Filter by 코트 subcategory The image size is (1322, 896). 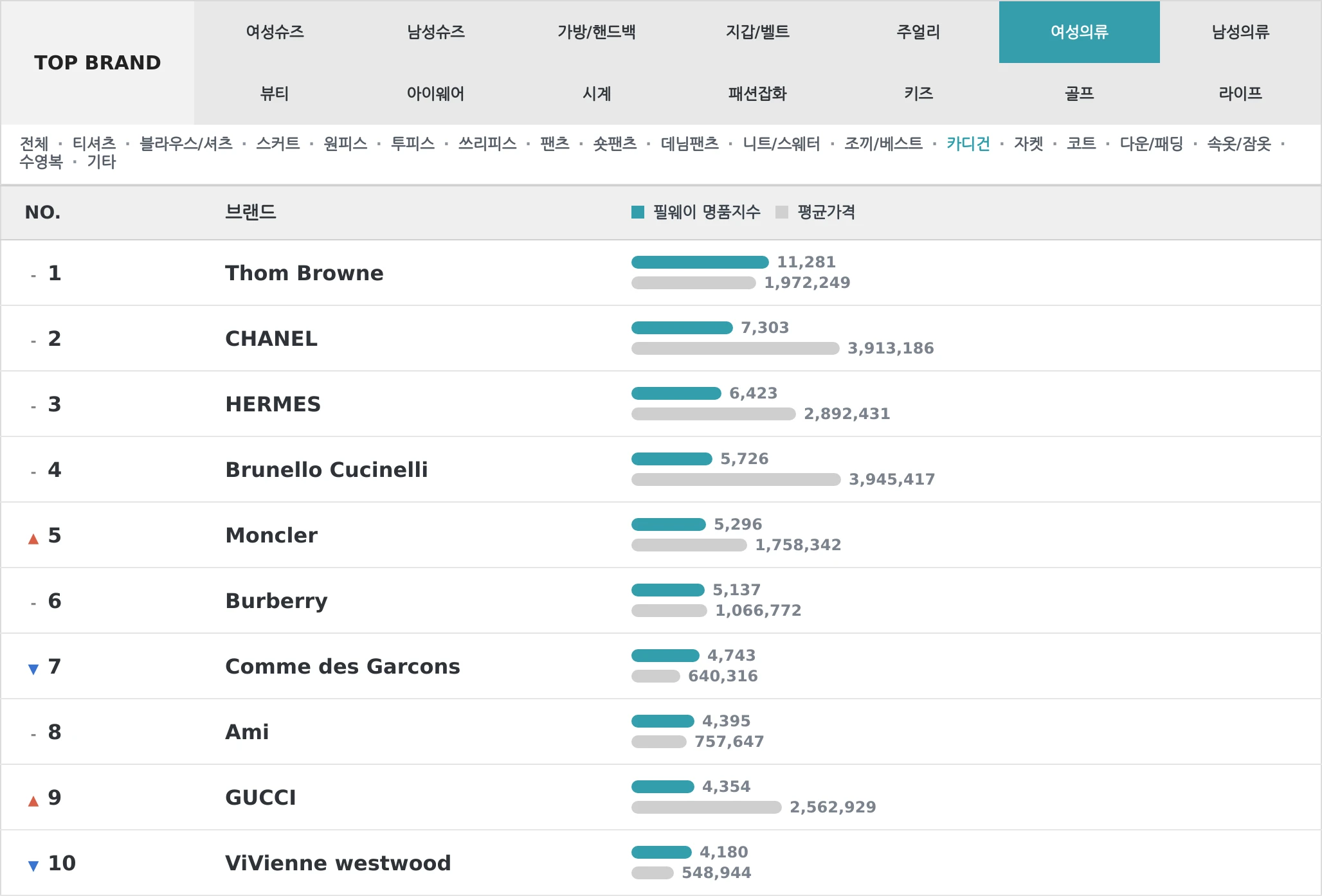(x=1082, y=143)
